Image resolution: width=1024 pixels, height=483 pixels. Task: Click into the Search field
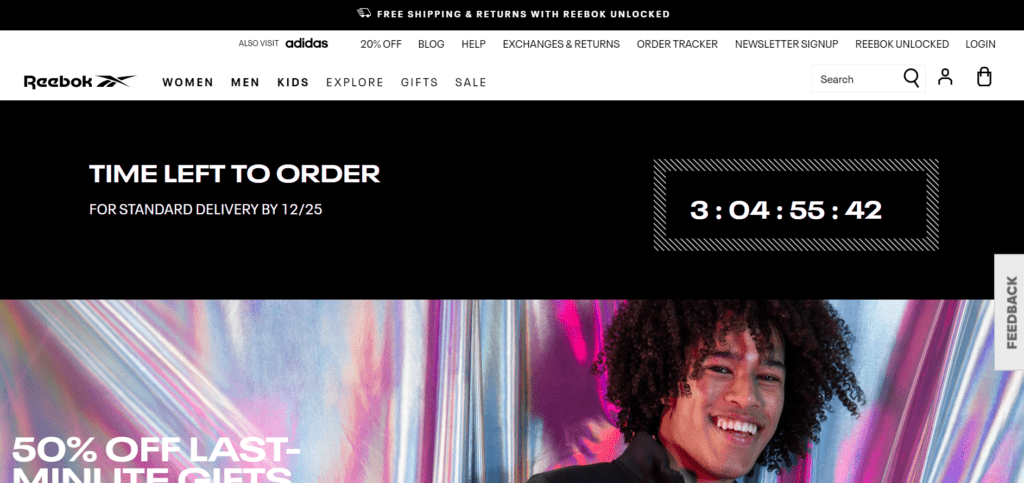pyautogui.click(x=856, y=79)
